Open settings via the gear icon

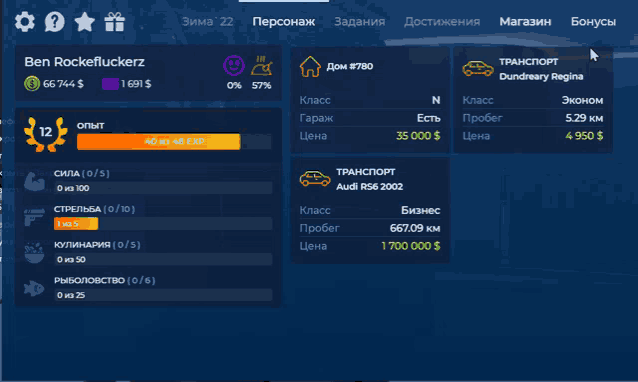25,22
